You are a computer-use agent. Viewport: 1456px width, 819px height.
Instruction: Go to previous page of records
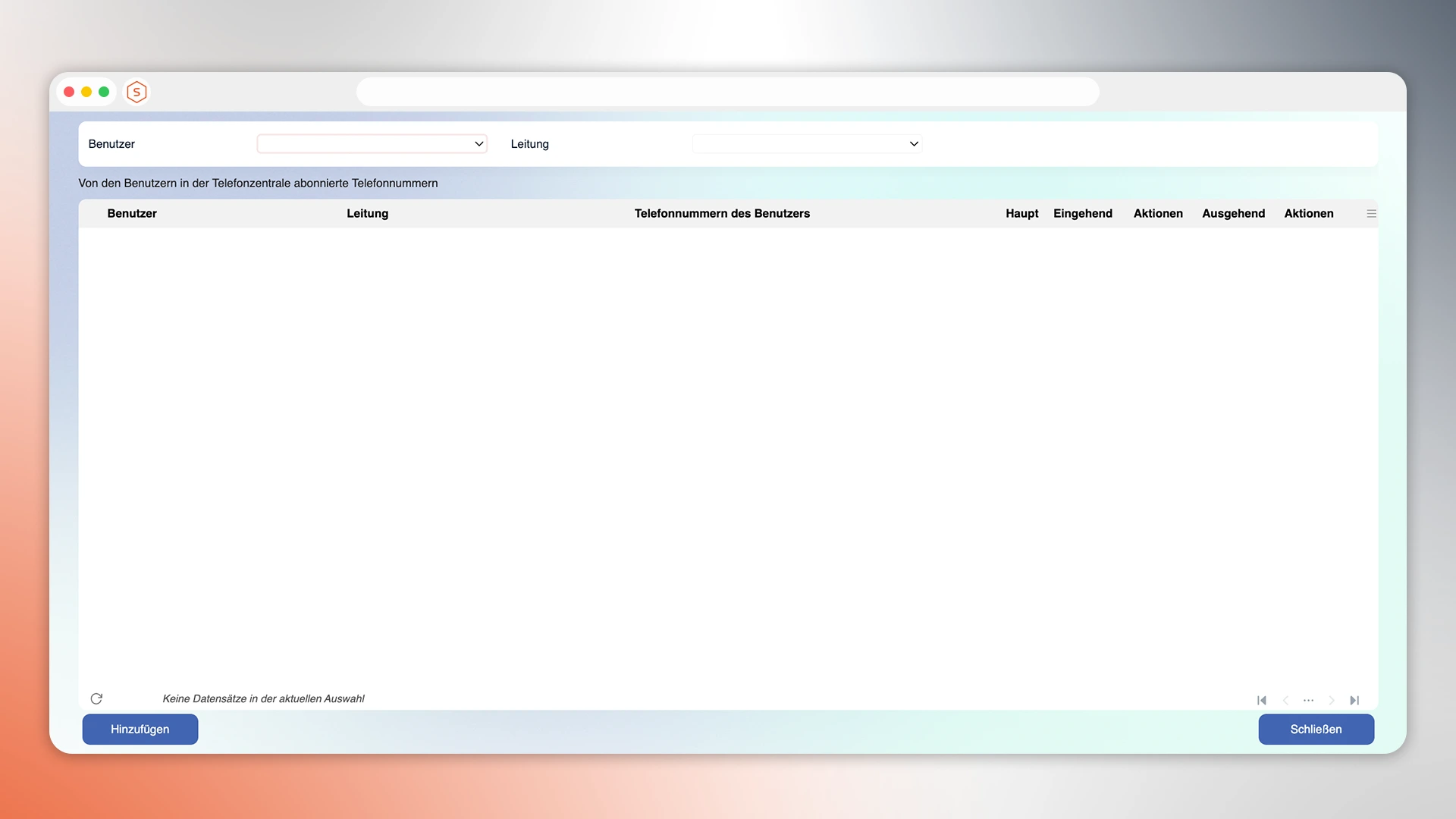coord(1285,700)
